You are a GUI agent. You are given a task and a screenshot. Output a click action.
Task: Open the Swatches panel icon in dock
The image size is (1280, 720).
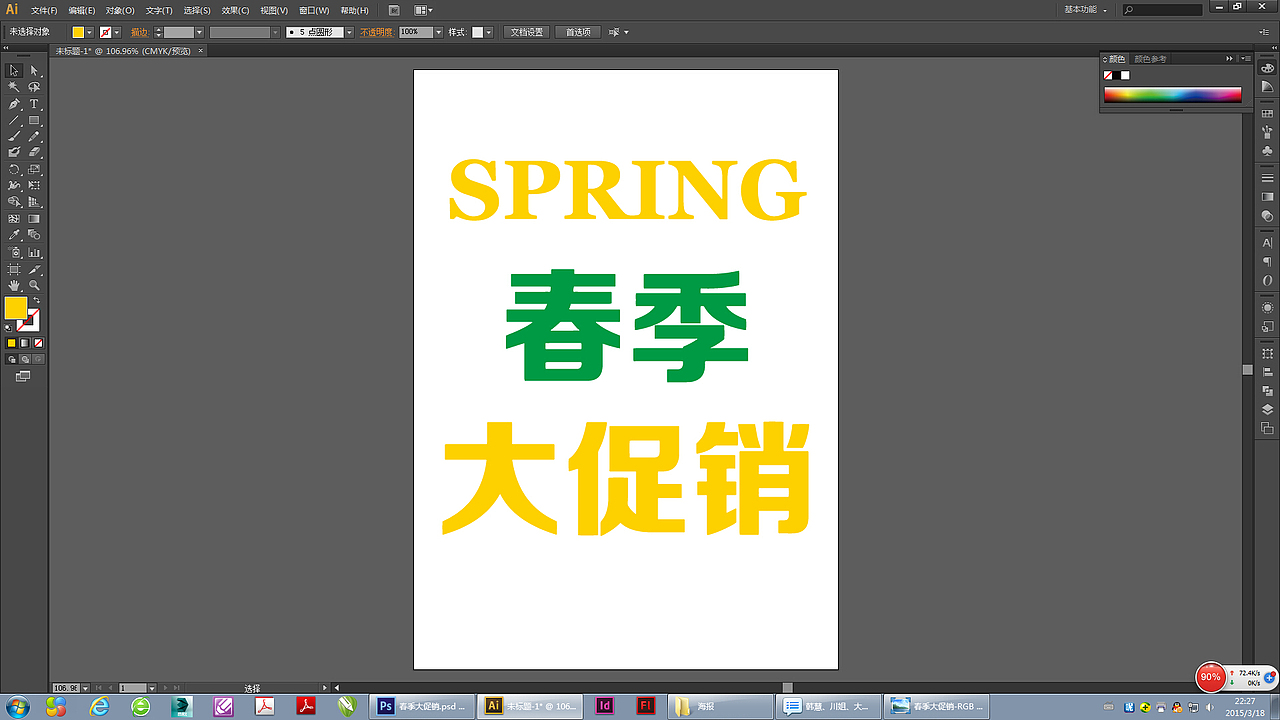coord(1267,115)
